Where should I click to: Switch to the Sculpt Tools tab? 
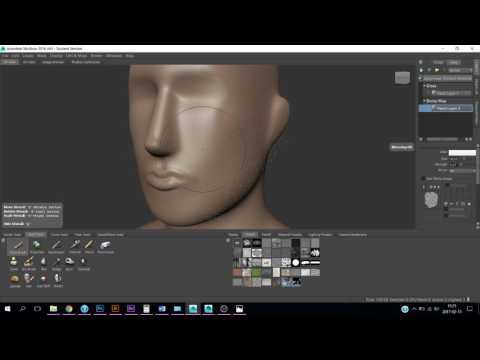click(x=12, y=235)
